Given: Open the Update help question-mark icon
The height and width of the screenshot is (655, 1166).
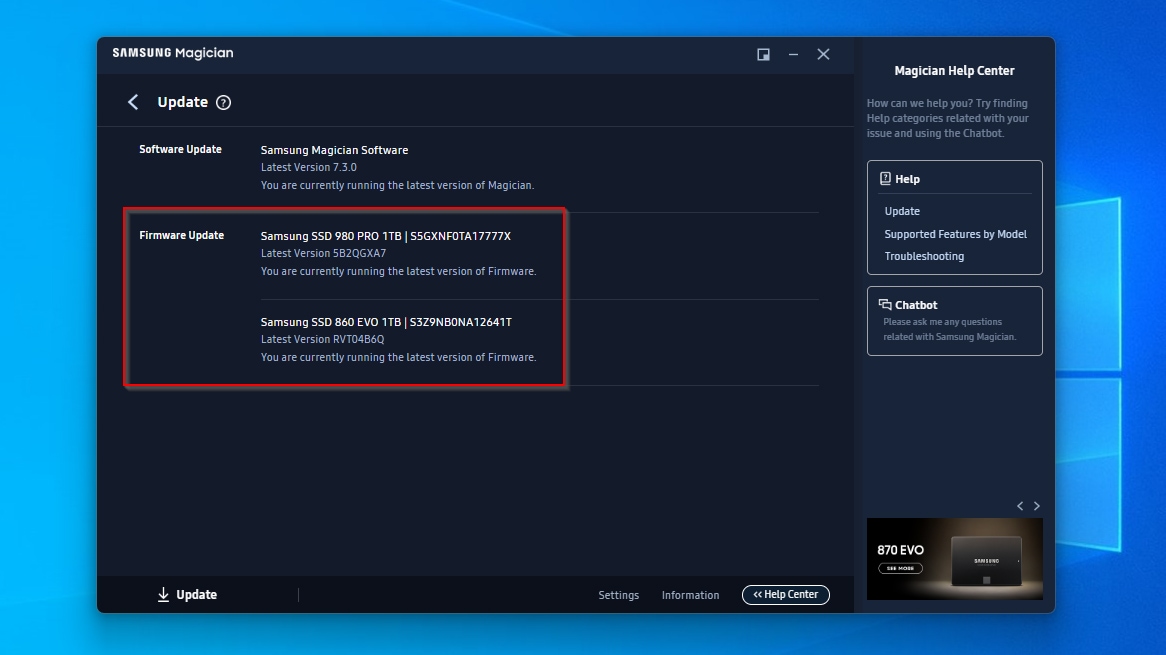Looking at the screenshot, I should point(223,103).
